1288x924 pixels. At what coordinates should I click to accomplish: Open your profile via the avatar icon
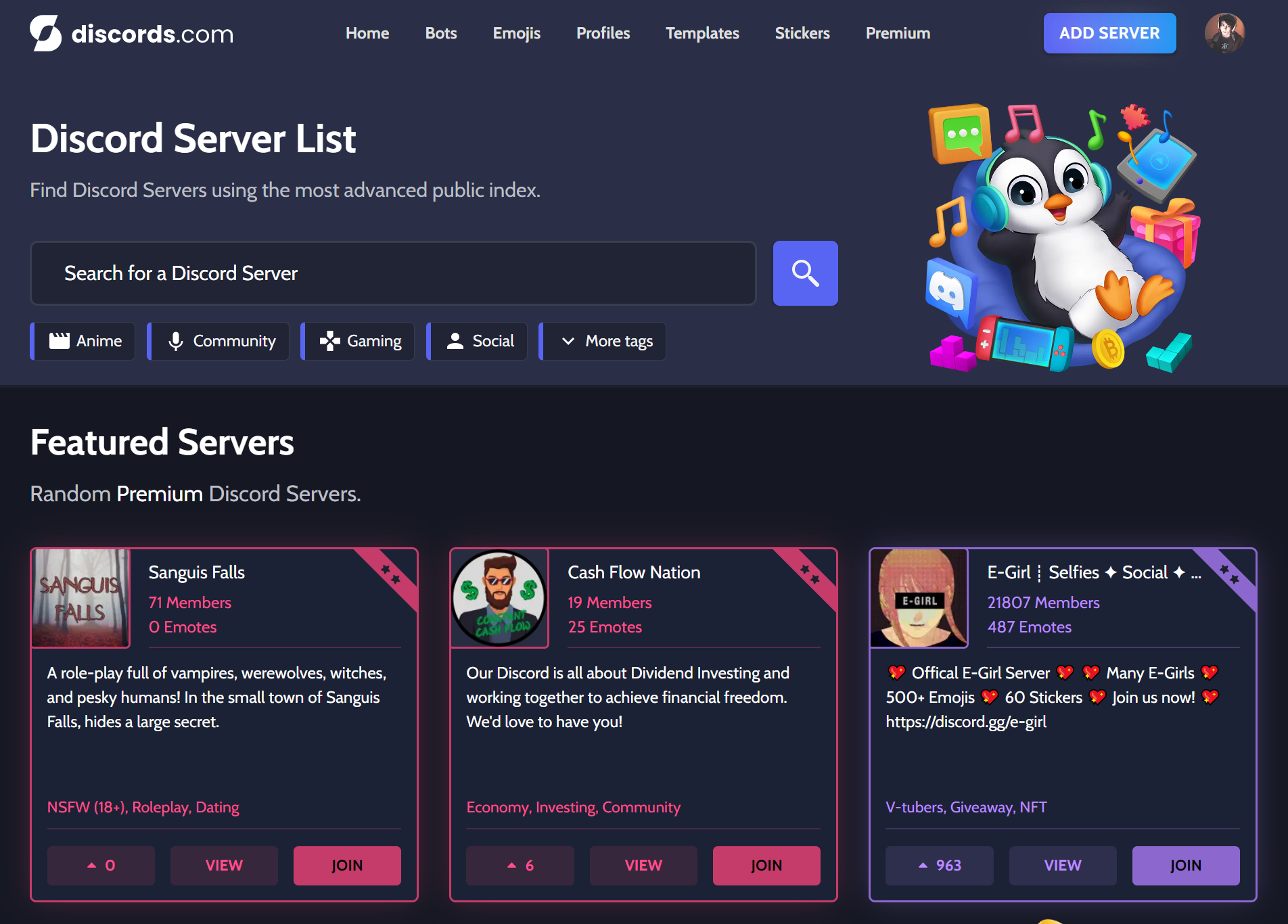(1224, 32)
